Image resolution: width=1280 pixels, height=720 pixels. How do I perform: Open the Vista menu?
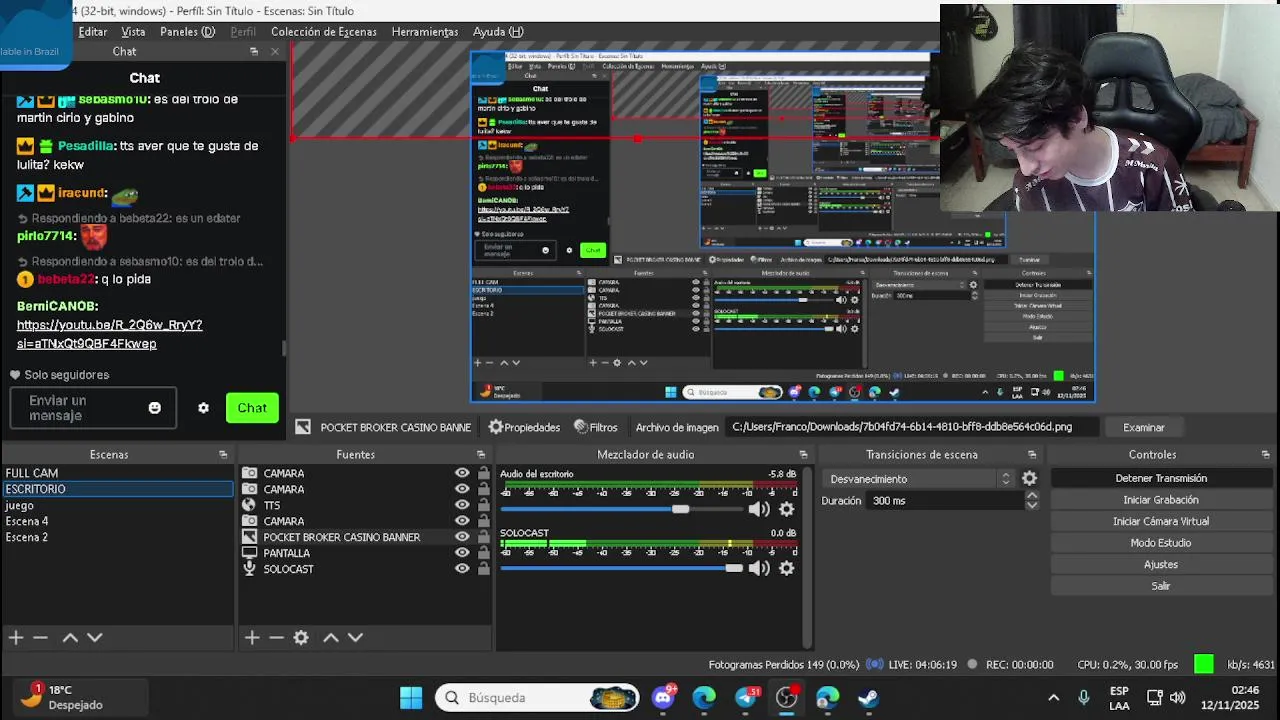pyautogui.click(x=133, y=31)
